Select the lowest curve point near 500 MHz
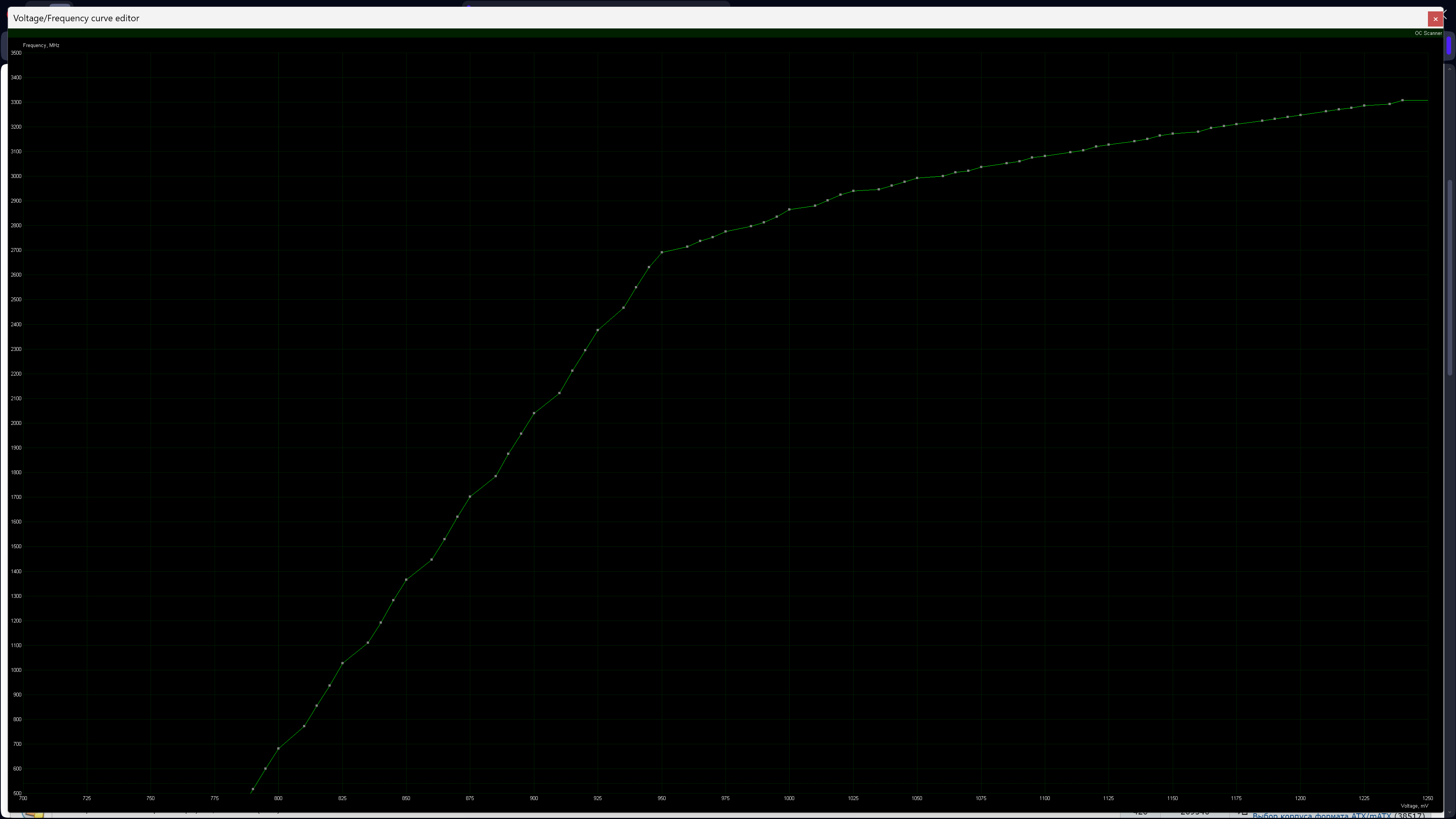This screenshot has height=819, width=1456. pos(253,790)
